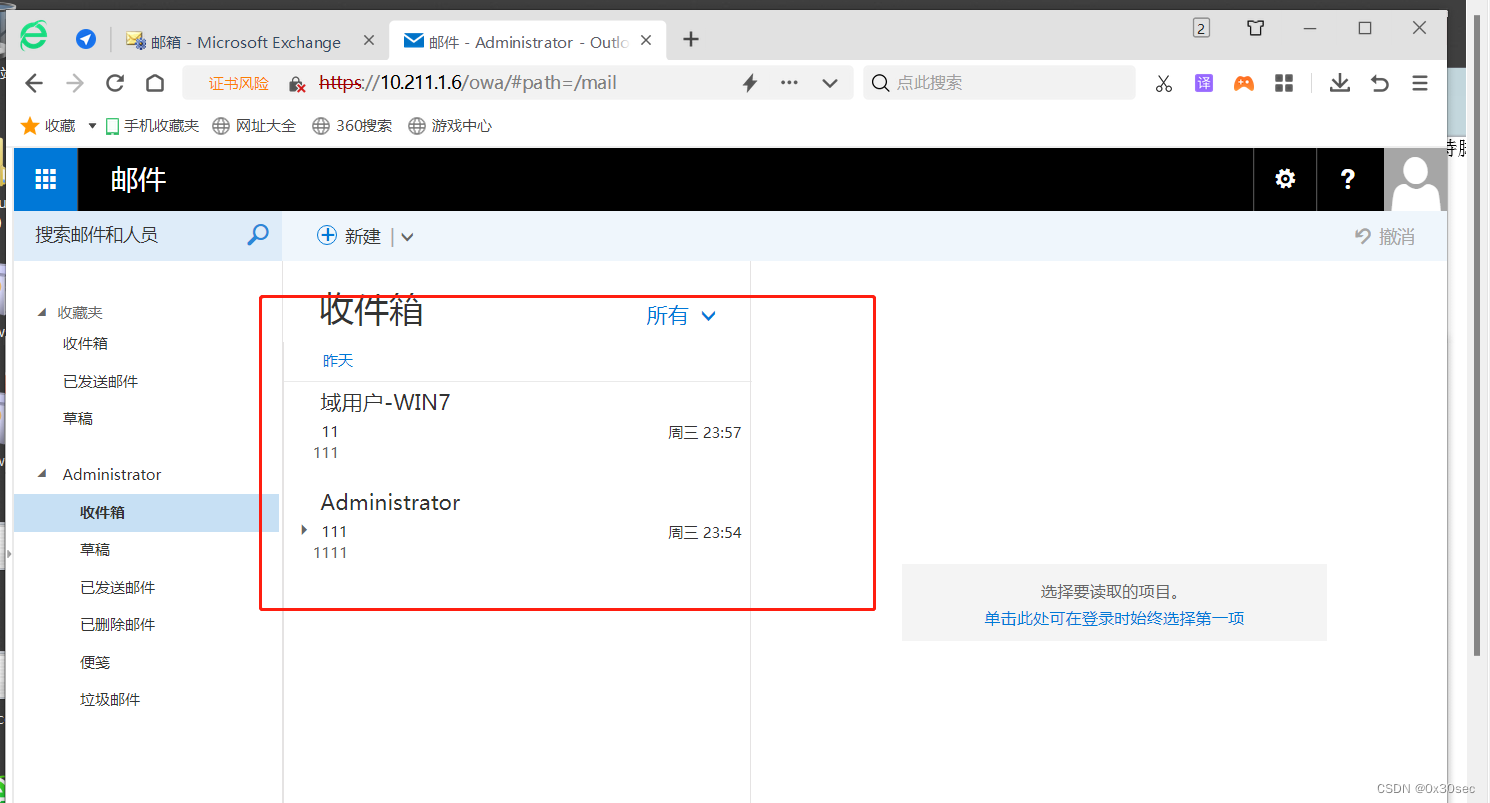
Task: Close the Administrator Outlook tab
Action: [x=646, y=40]
